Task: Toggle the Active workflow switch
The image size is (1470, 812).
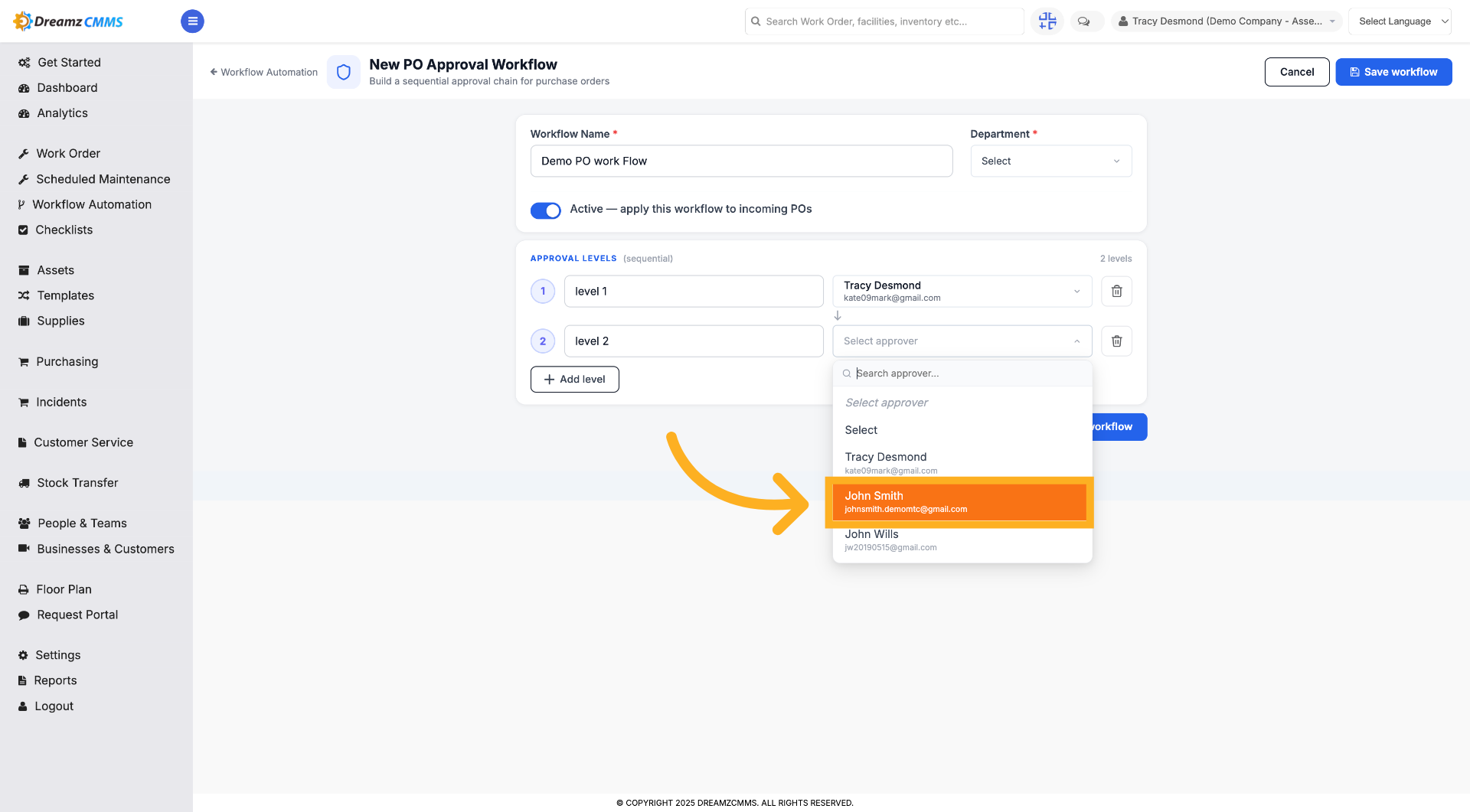Action: (x=545, y=210)
